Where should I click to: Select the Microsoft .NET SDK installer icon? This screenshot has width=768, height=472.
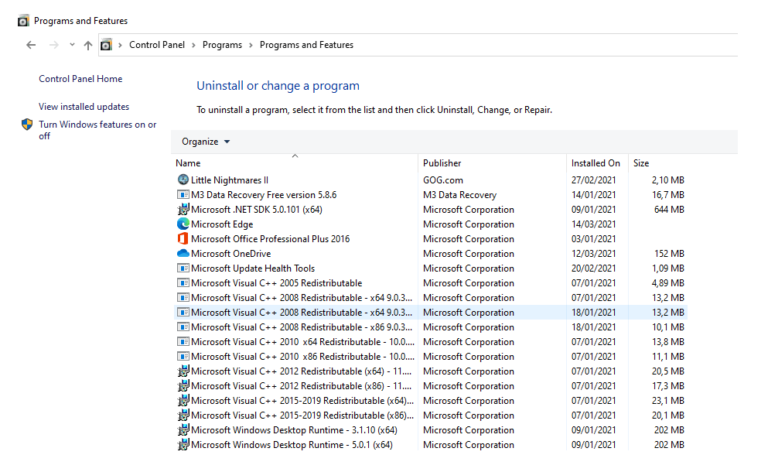pos(183,210)
